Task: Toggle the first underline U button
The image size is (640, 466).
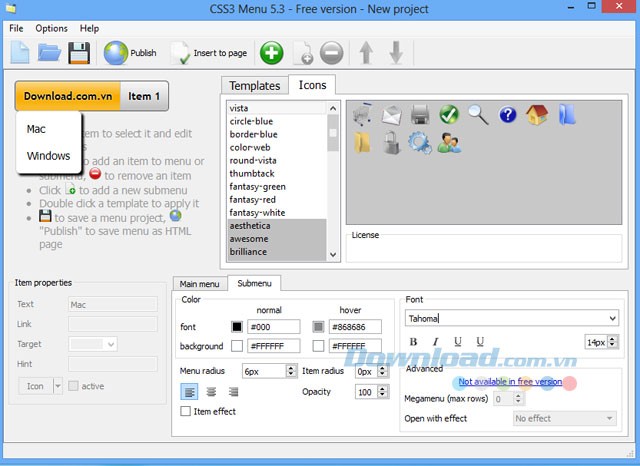Action: (x=458, y=342)
